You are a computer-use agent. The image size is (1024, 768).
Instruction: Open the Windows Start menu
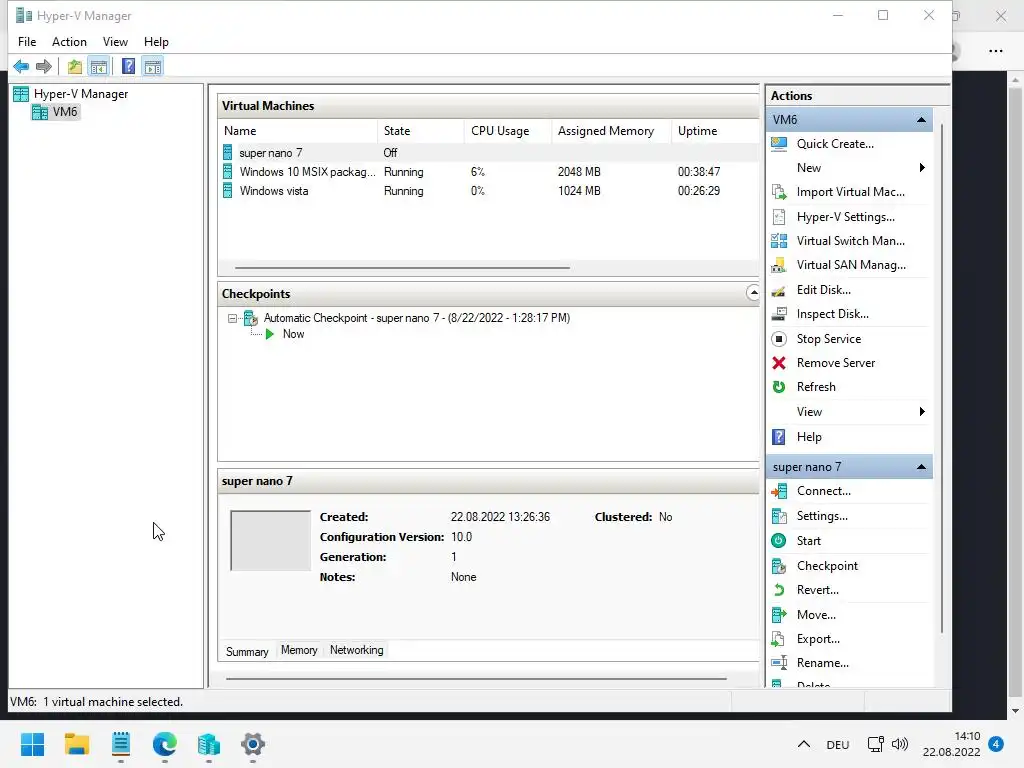[x=33, y=744]
